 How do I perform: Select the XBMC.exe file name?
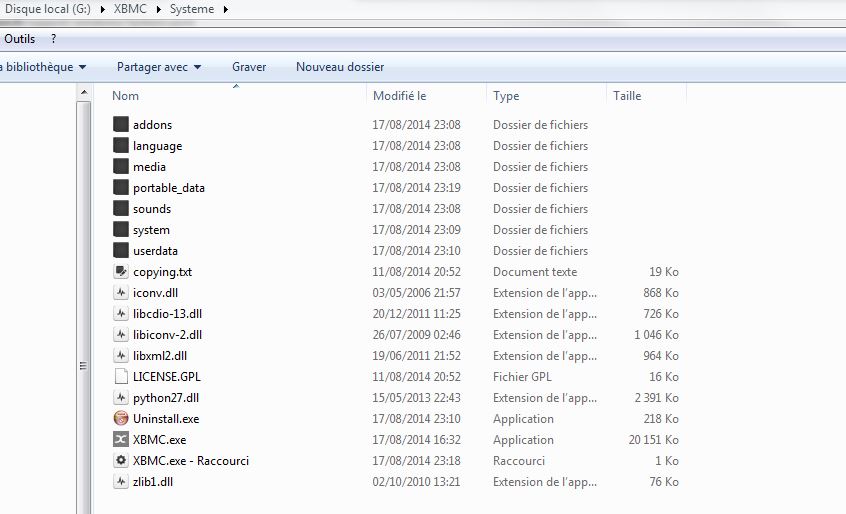(x=160, y=440)
